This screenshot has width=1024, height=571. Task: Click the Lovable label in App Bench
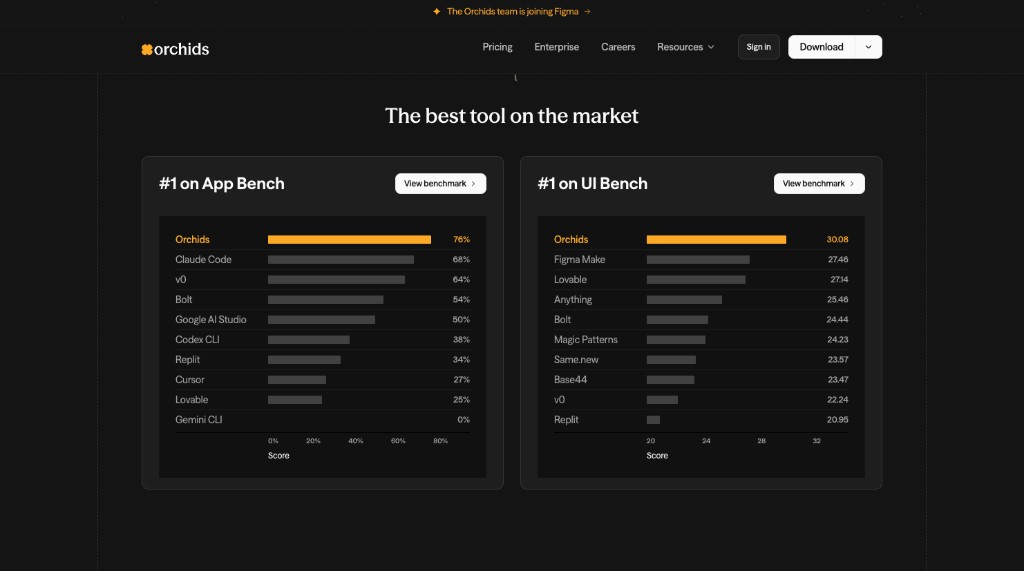click(x=191, y=400)
